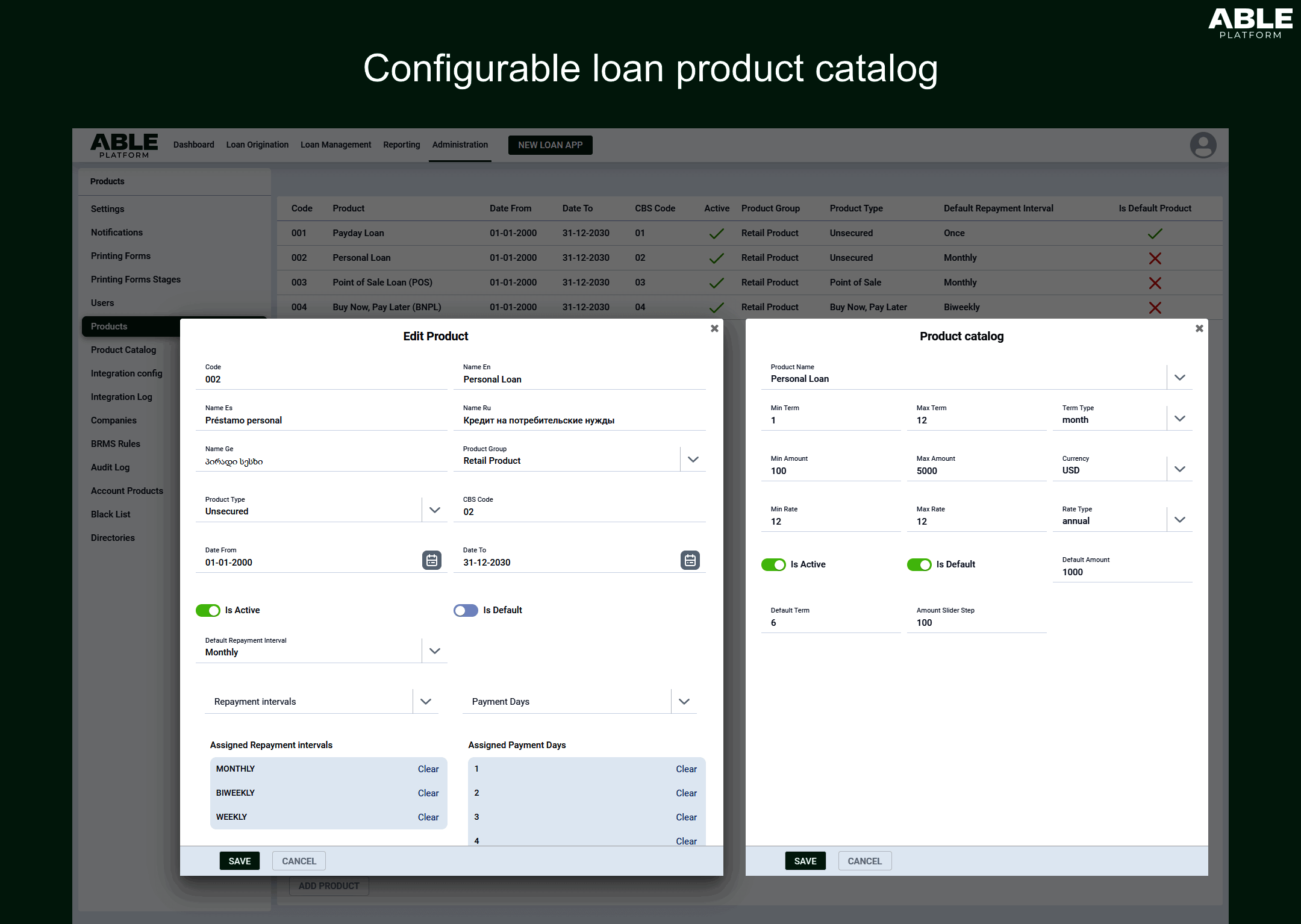Click the red Is Default cross for Personal Loan
The image size is (1301, 924).
(1155, 258)
